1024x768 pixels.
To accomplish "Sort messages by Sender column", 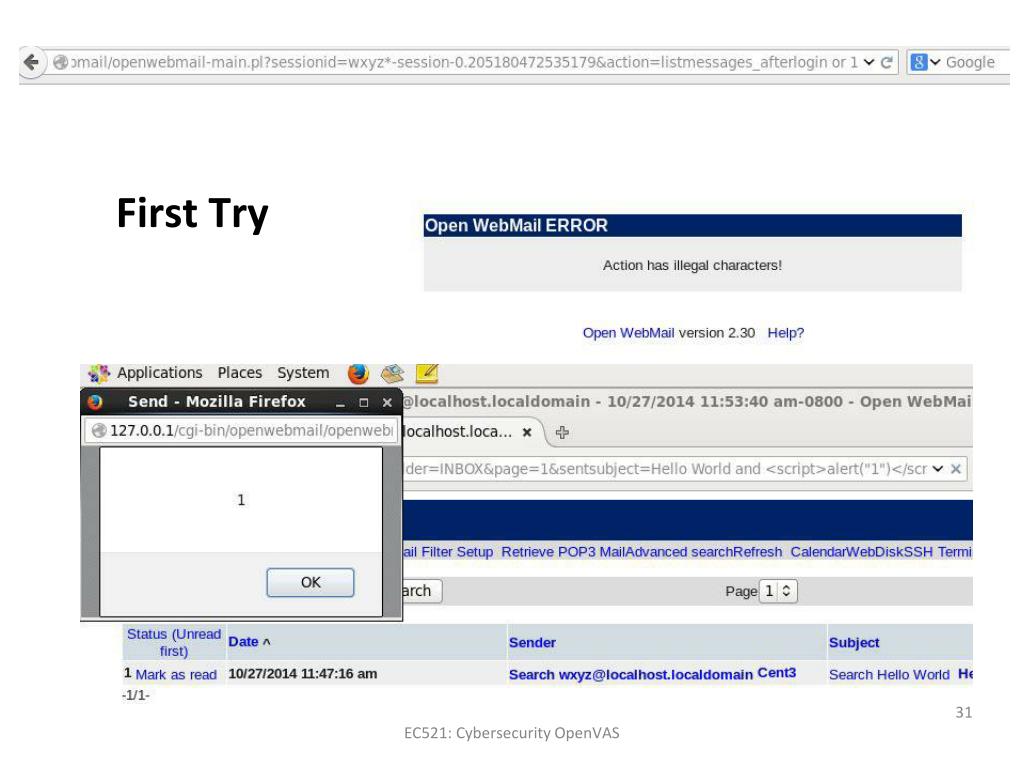I will pyautogui.click(x=532, y=643).
